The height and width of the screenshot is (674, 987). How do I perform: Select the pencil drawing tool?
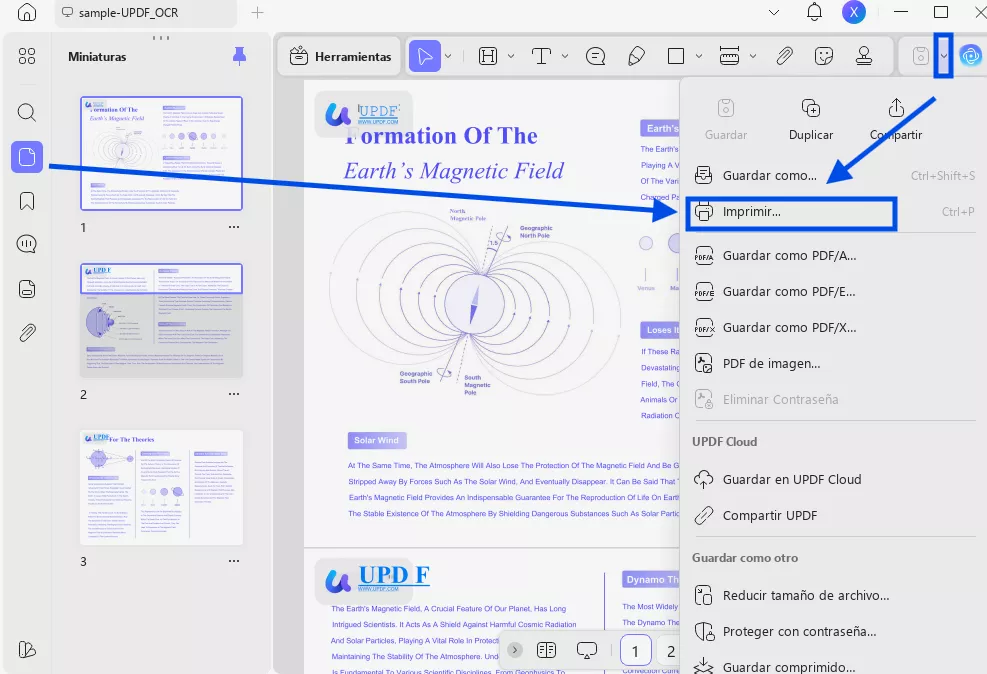(x=636, y=56)
